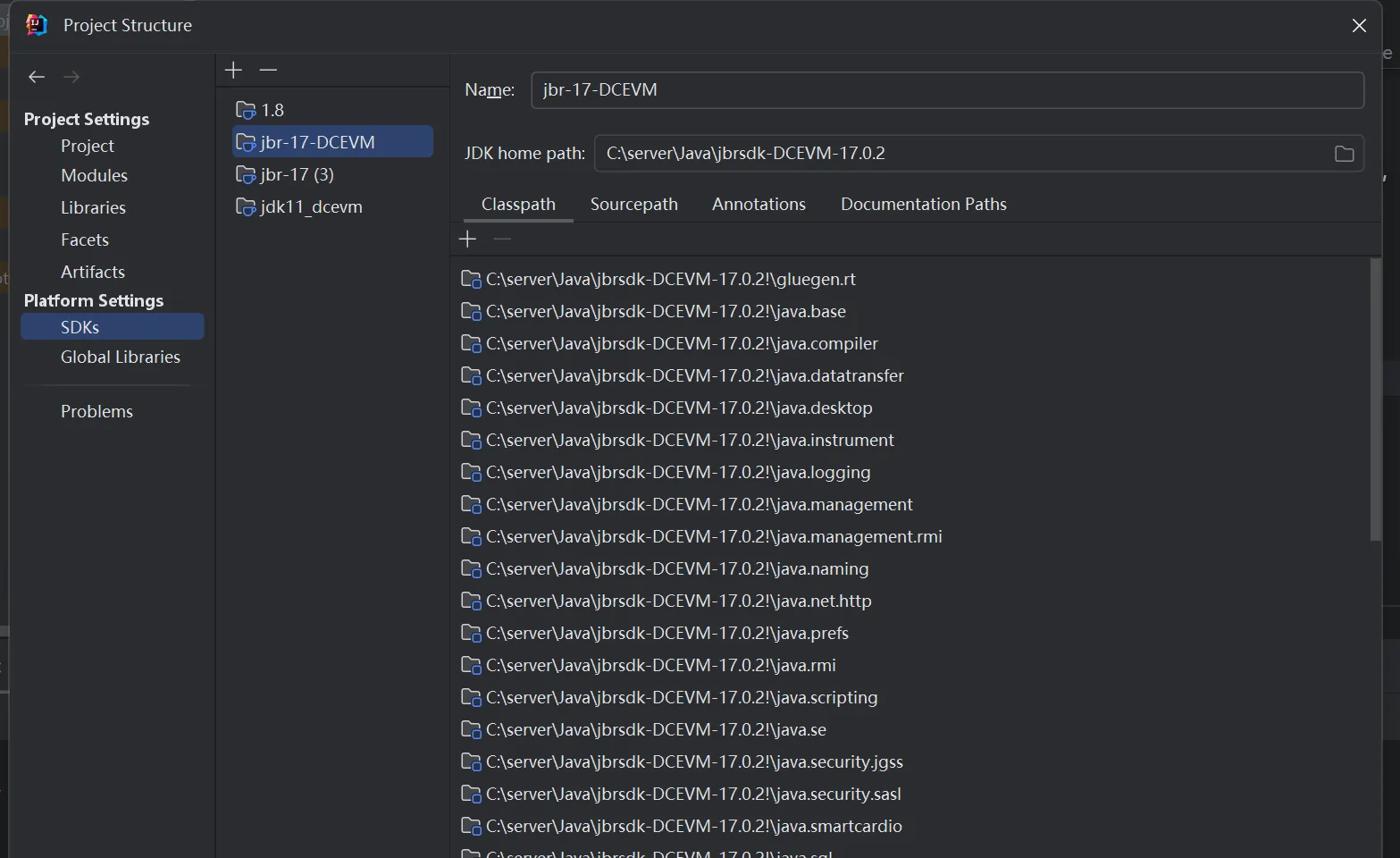Close the Project Structure dialog
Image resolution: width=1400 pixels, height=858 pixels.
pyautogui.click(x=1359, y=26)
